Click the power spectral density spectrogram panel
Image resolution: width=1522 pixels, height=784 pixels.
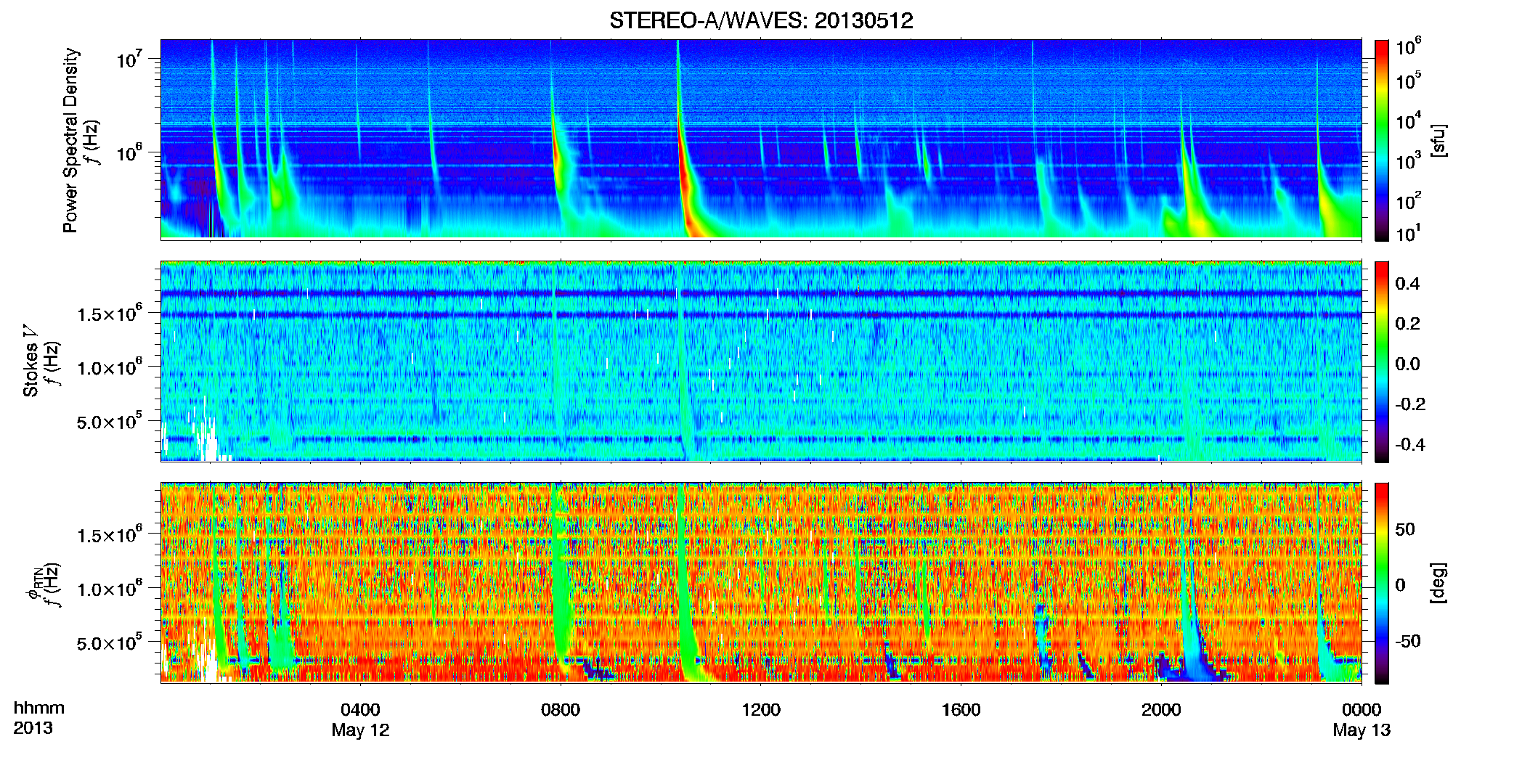(761, 139)
